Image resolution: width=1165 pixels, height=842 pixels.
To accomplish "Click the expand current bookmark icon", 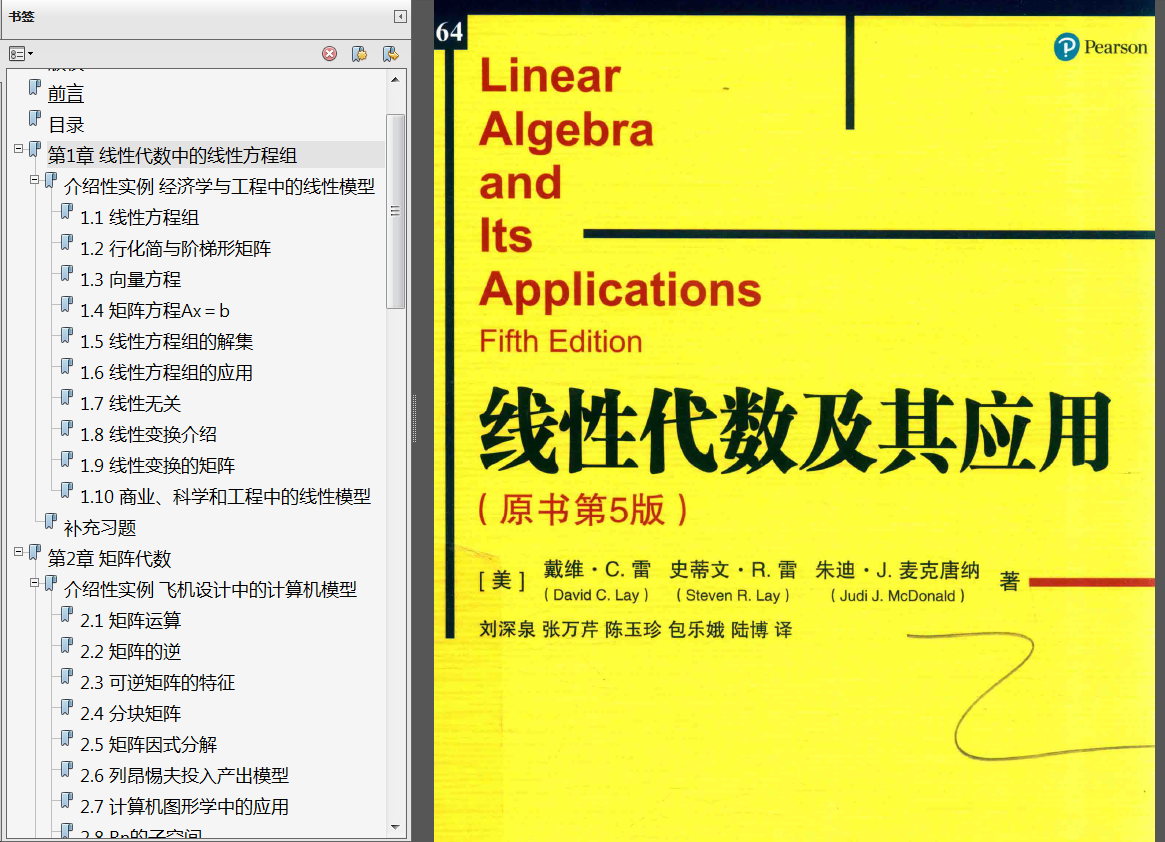I will tap(390, 54).
